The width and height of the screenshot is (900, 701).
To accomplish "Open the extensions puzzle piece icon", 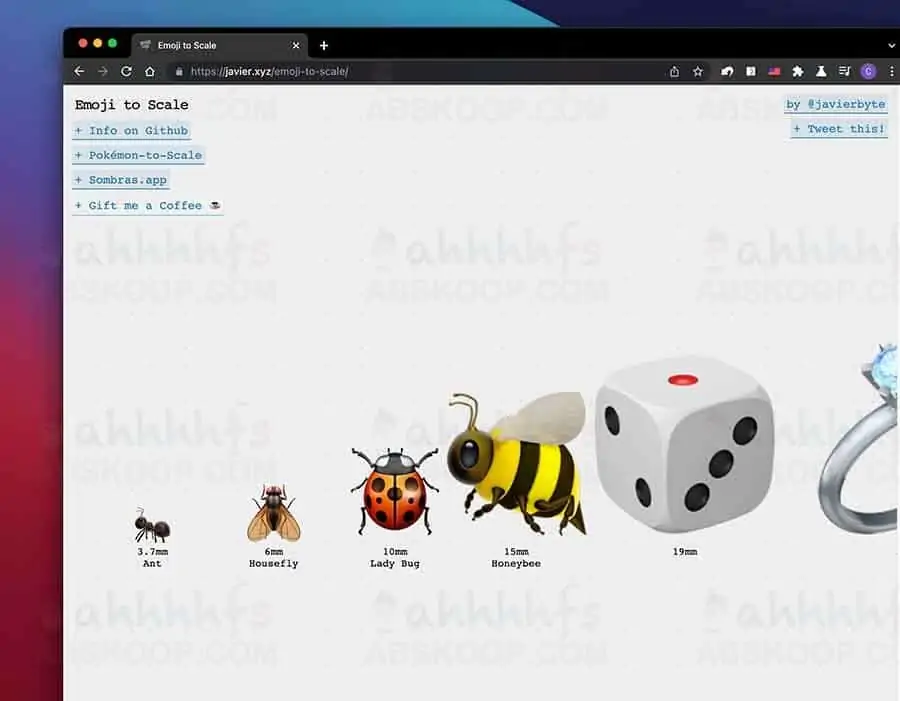I will click(x=797, y=71).
